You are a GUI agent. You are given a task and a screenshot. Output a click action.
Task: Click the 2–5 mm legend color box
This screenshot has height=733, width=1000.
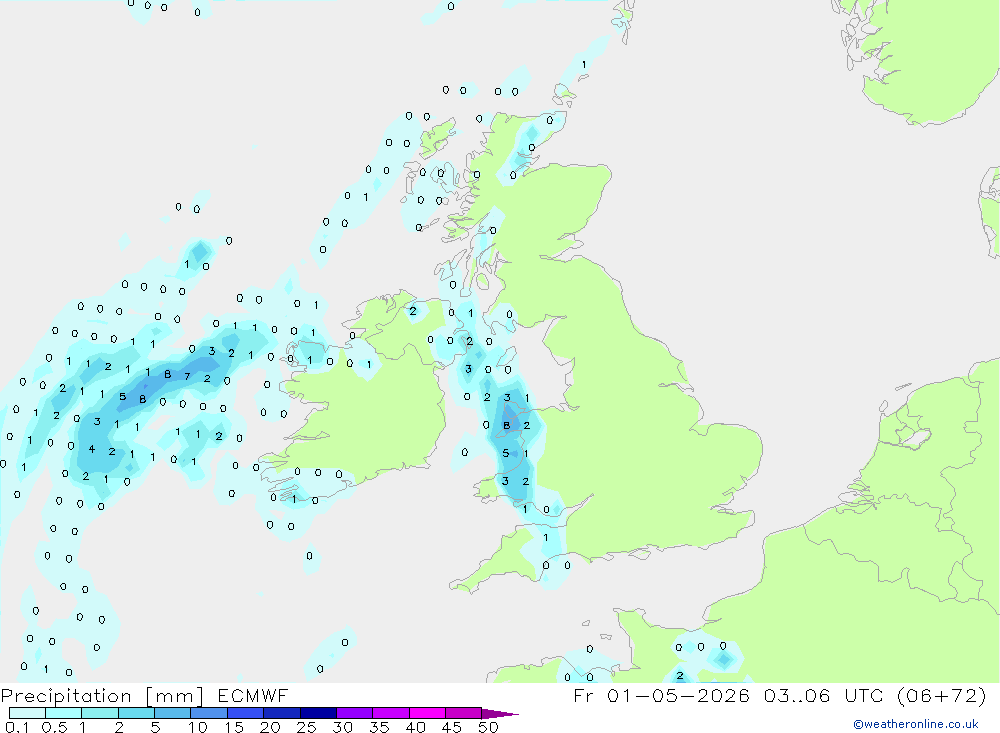tap(136, 713)
